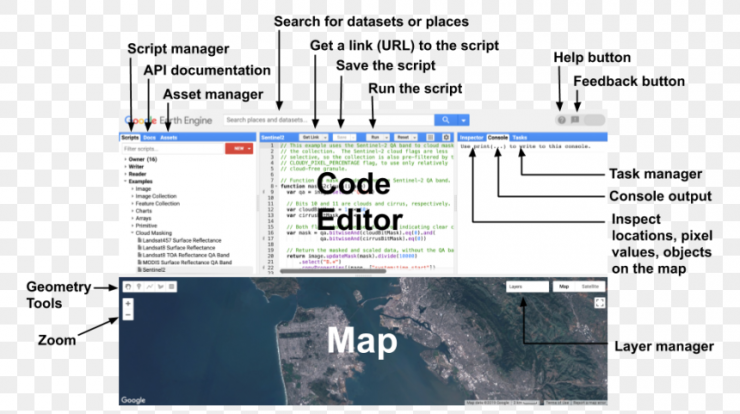Select the Sentinel2 script in the list
This screenshot has width=740, height=414.
coord(153,270)
